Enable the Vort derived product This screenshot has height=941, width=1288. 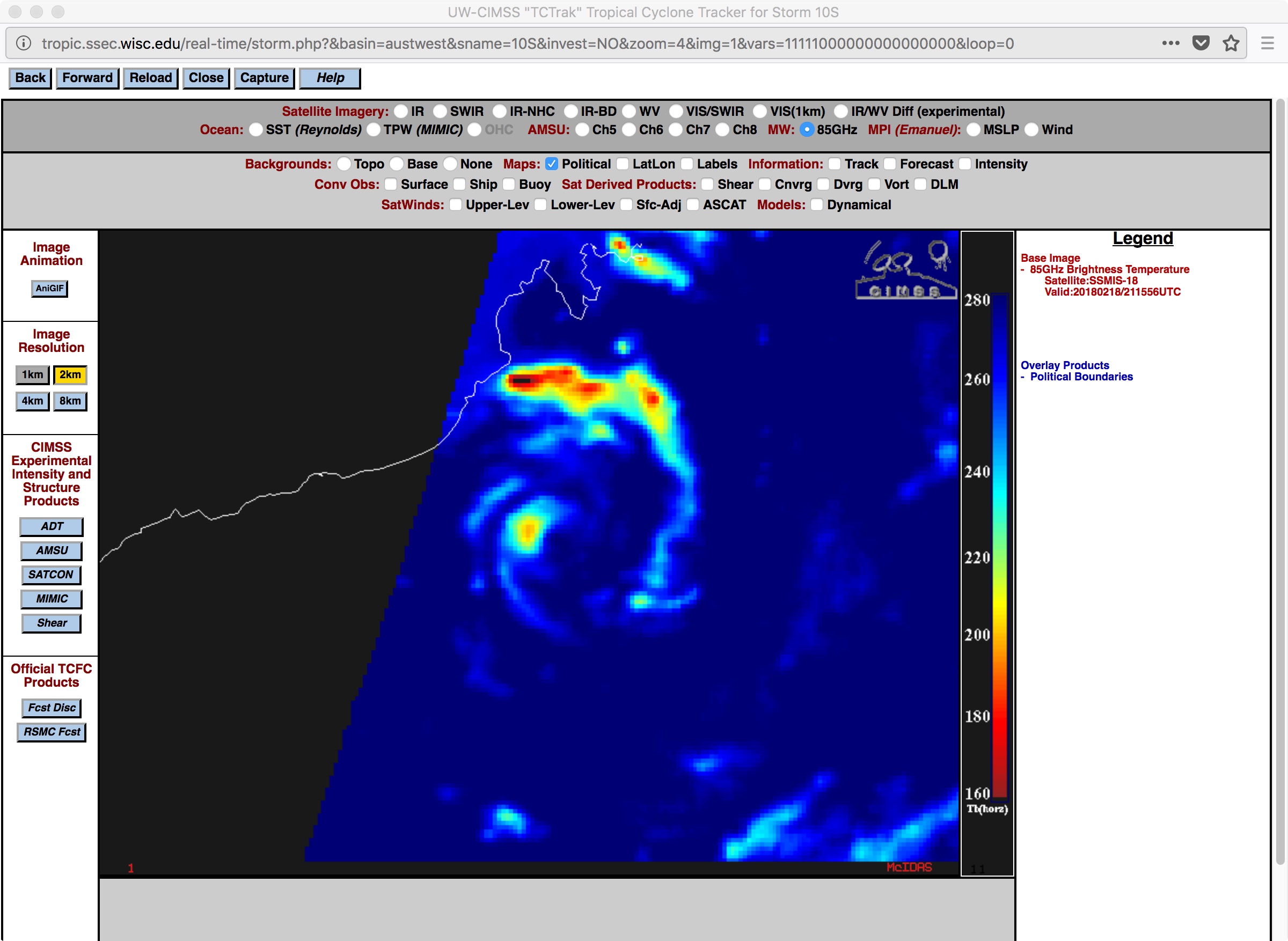pyautogui.click(x=874, y=185)
